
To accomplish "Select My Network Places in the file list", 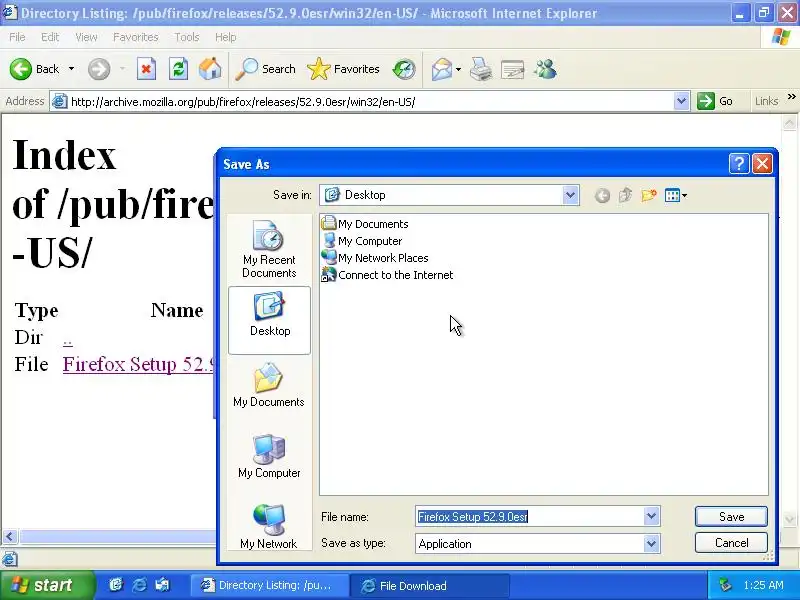I will 375,258.
